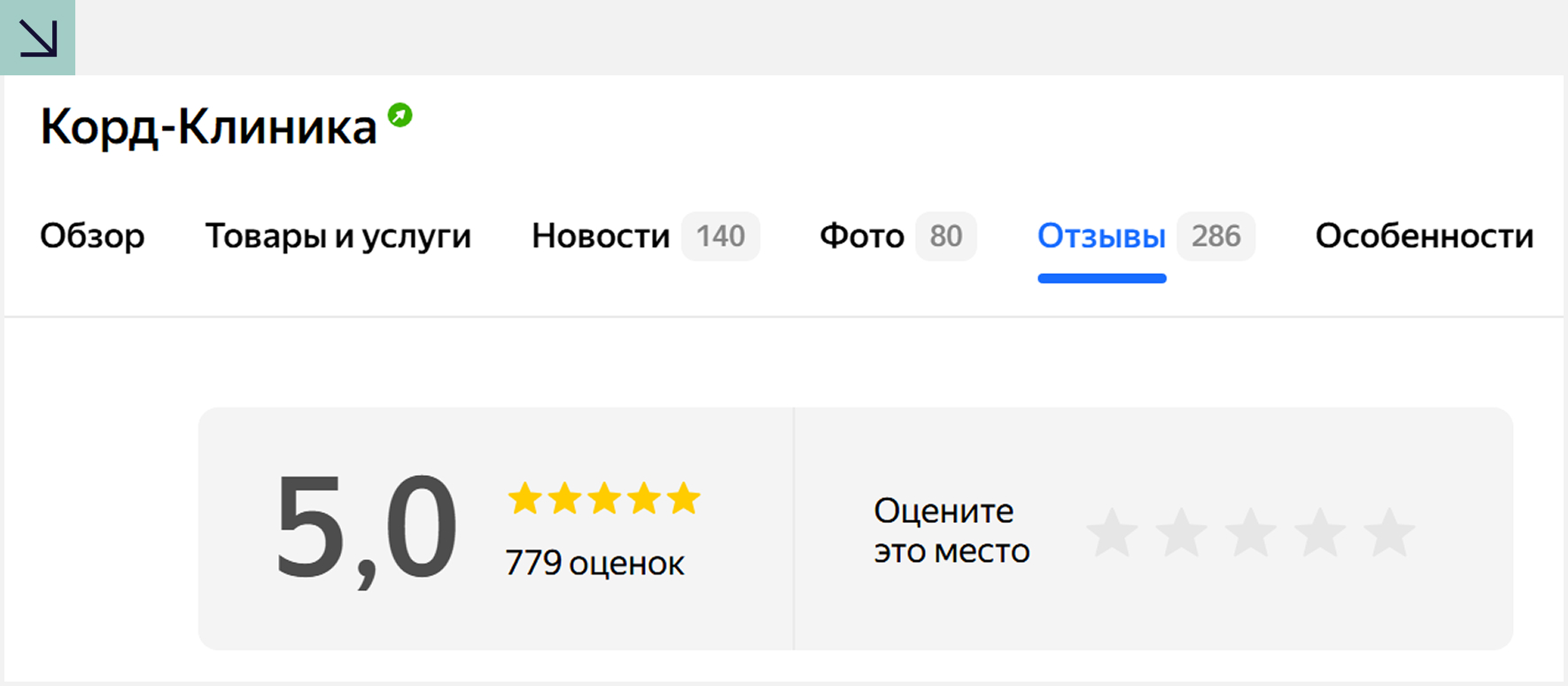The height and width of the screenshot is (686, 1568).
Task: Click the 286 reviews count badge
Action: point(1215,236)
